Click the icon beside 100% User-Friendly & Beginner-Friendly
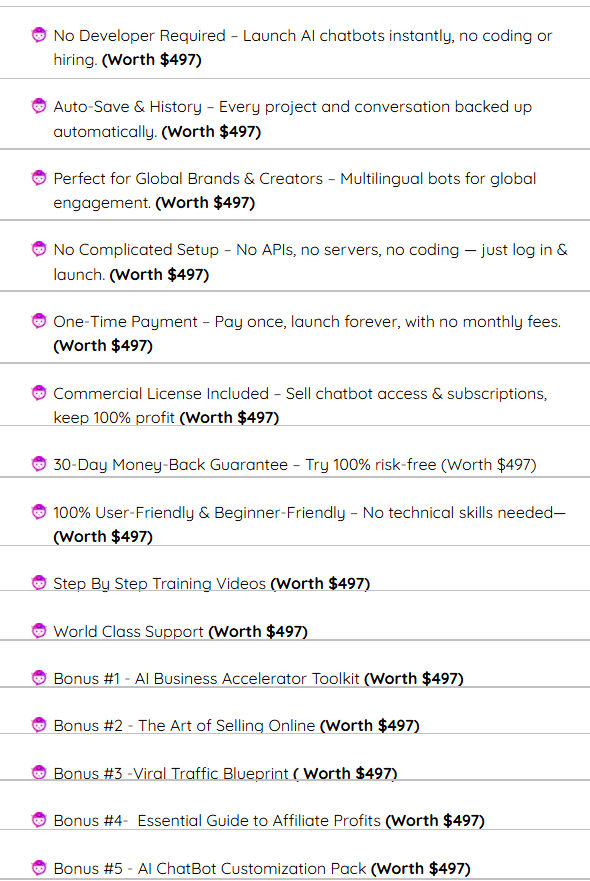This screenshot has height=881, width=590. point(39,512)
